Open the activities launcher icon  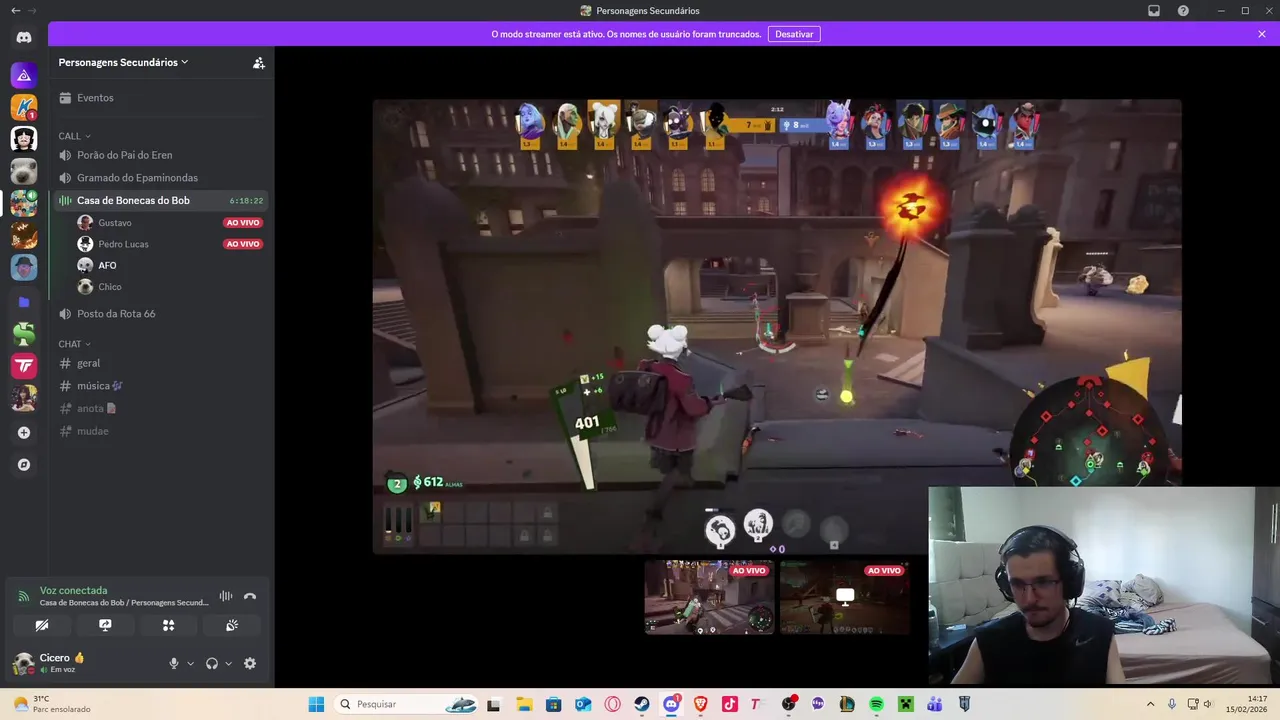pyautogui.click(x=168, y=625)
